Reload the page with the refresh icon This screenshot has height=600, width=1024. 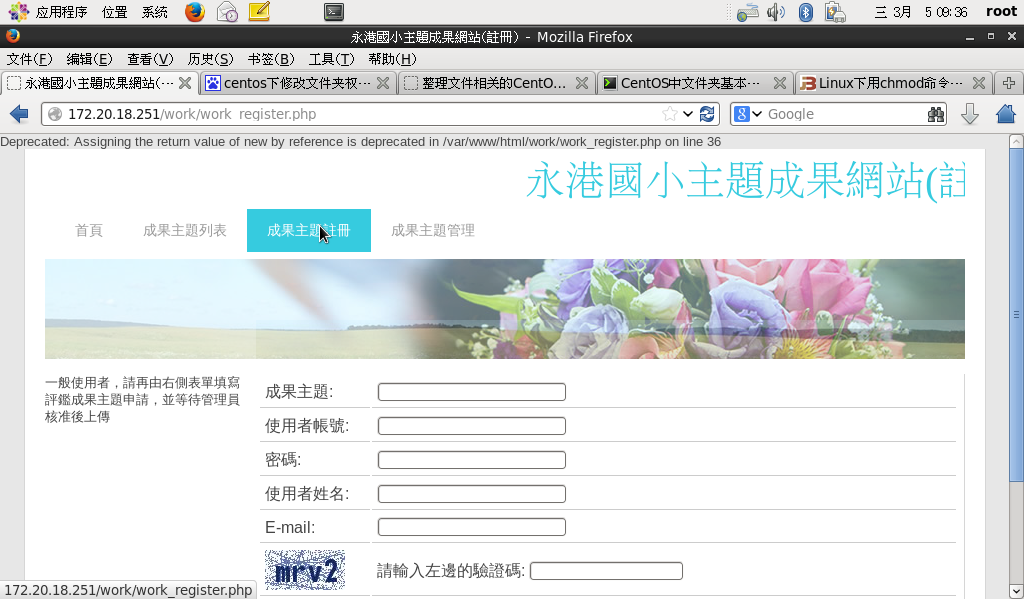coord(708,114)
